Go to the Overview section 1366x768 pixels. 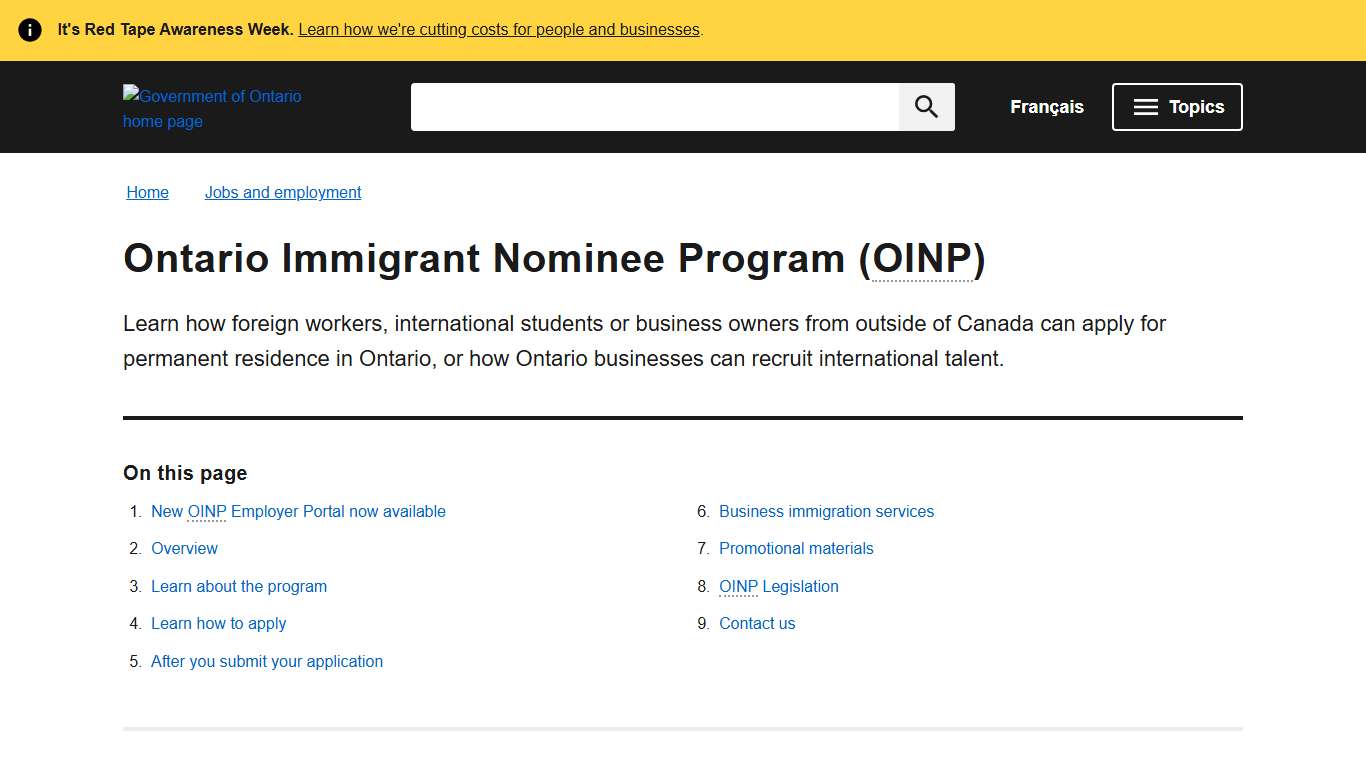pyautogui.click(x=184, y=548)
